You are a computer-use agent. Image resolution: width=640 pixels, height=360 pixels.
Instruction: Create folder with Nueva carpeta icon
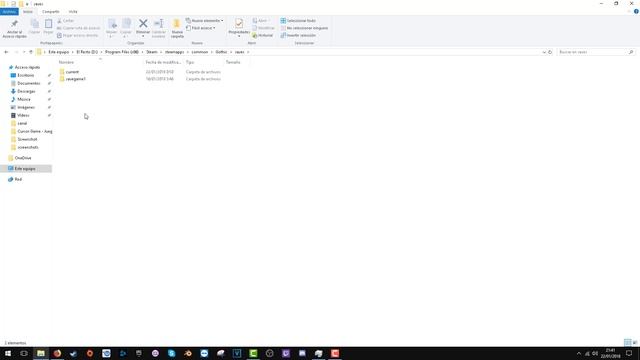click(x=177, y=24)
